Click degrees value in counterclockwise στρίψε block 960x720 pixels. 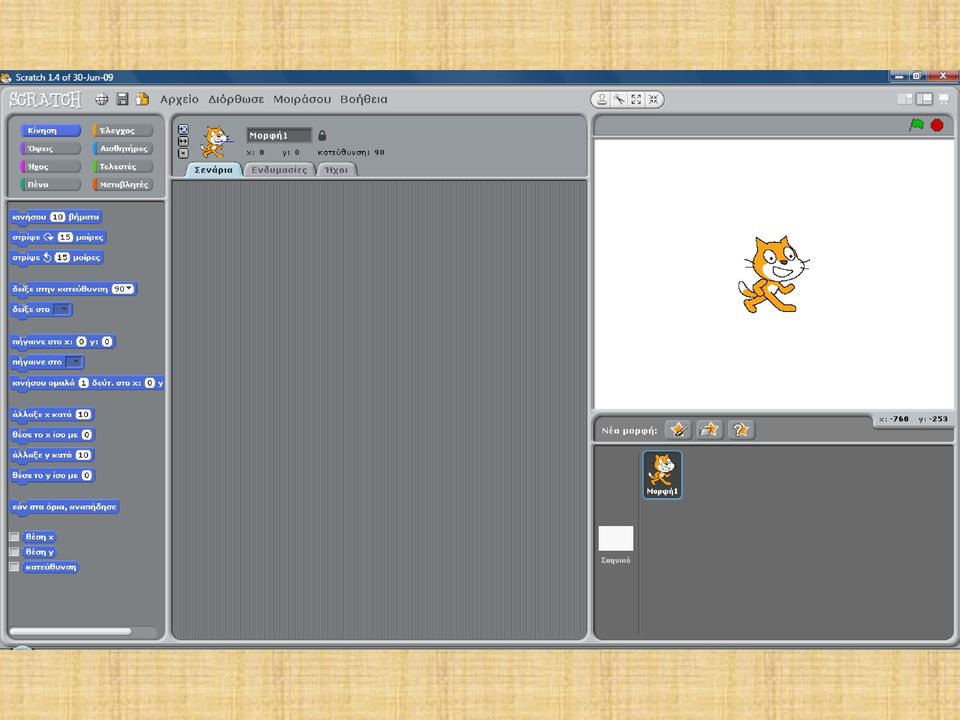[x=62, y=257]
